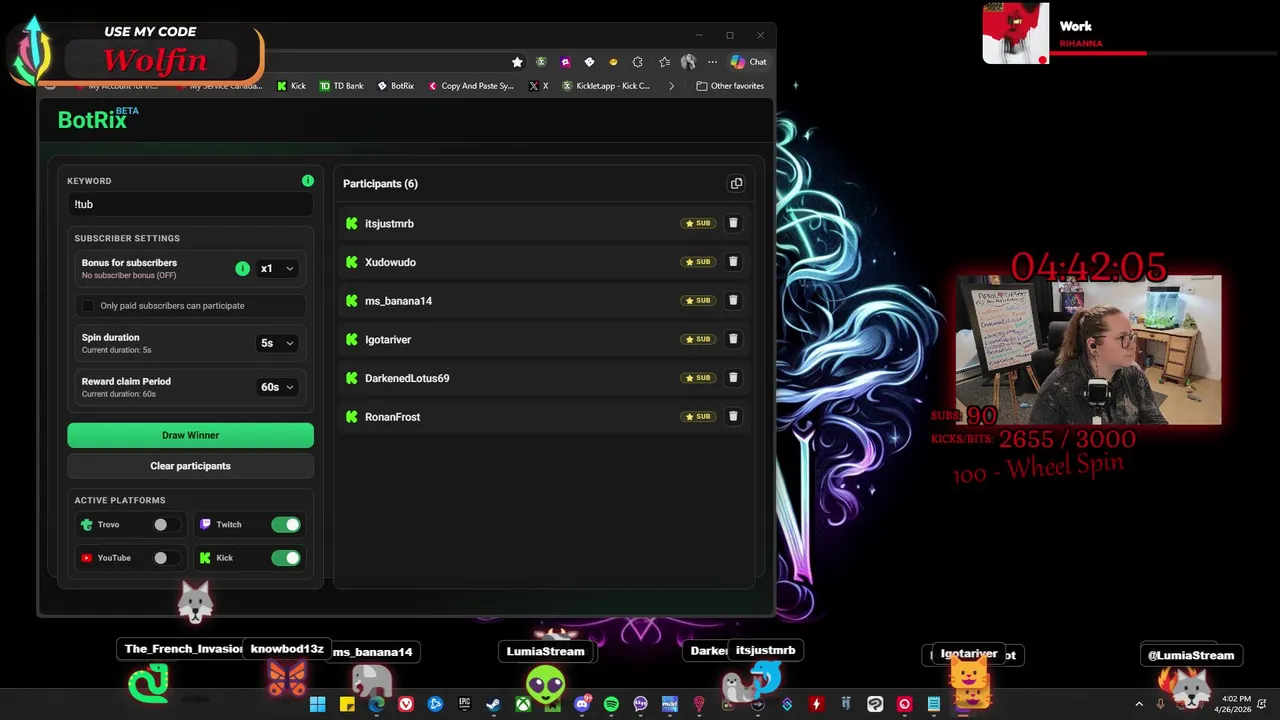Open the Kick bookmark
The image size is (1280, 720).
coord(291,86)
